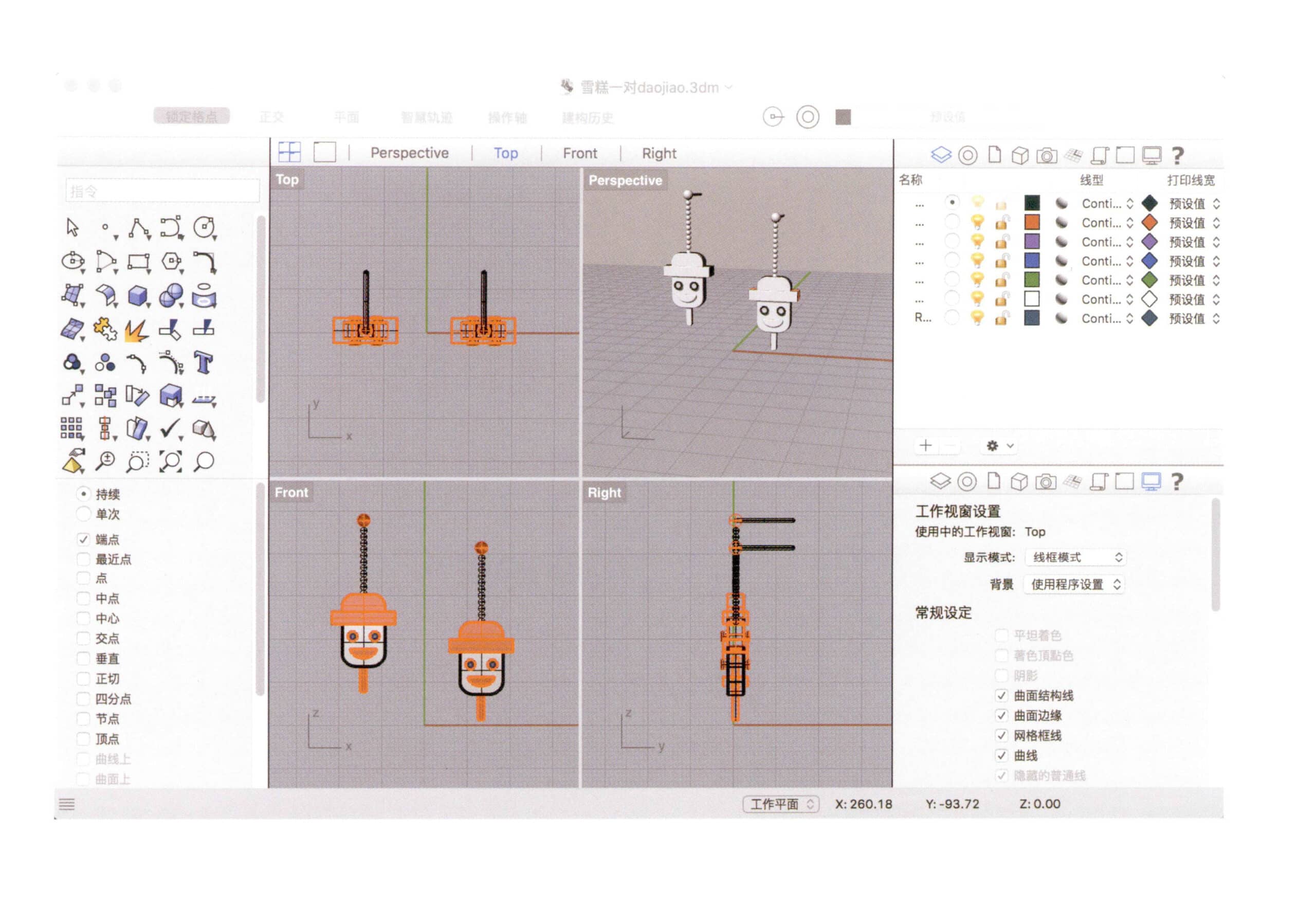The height and width of the screenshot is (905, 1316).
Task: Enable the 中点 (midpoint) osnap checkbox
Action: point(83,599)
